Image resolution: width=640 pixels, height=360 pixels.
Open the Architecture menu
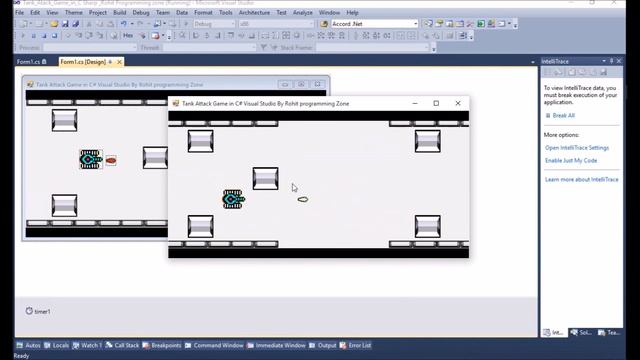click(x=254, y=13)
